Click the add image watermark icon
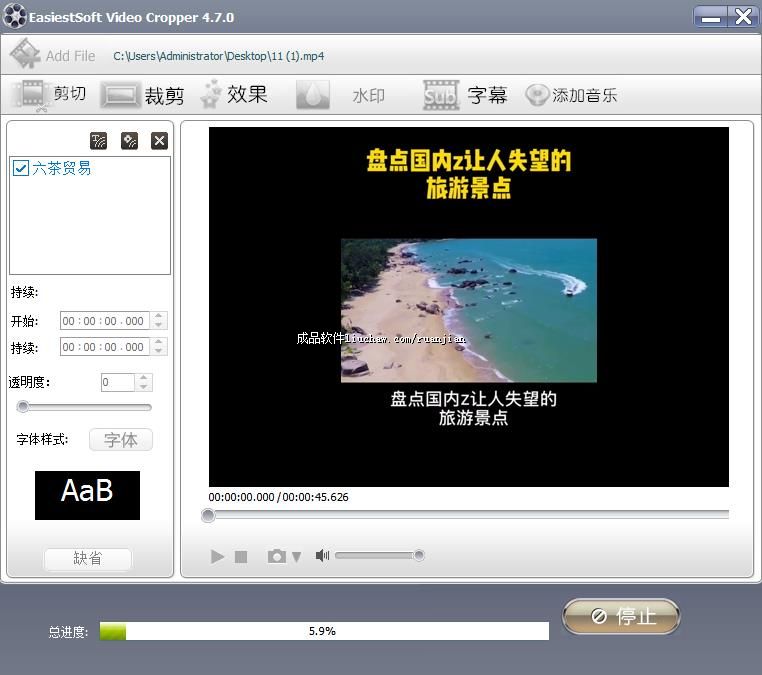 coord(129,141)
